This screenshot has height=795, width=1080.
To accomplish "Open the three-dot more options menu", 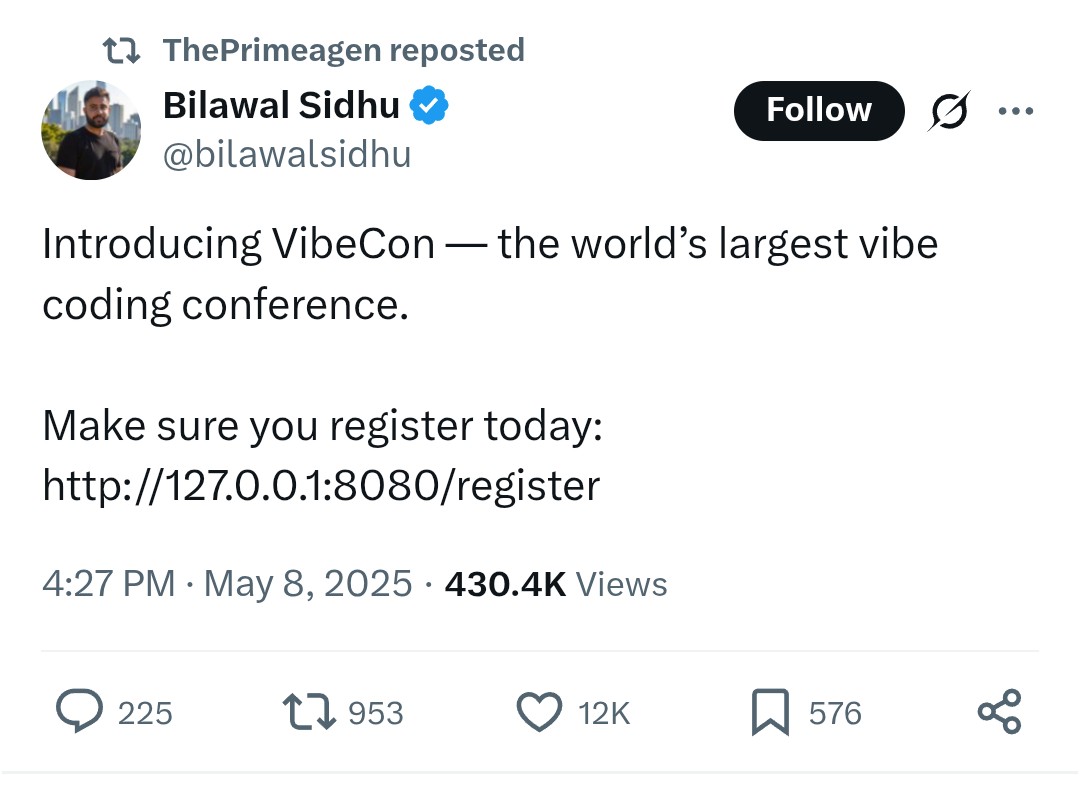I will point(1016,110).
